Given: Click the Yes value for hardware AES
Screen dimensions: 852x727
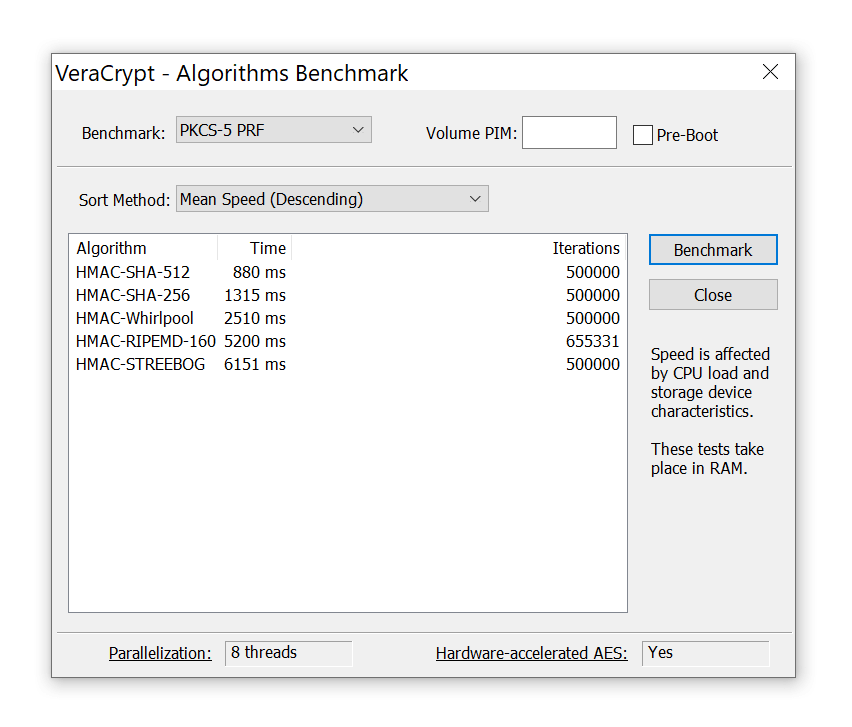Looking at the screenshot, I should click(x=706, y=653).
